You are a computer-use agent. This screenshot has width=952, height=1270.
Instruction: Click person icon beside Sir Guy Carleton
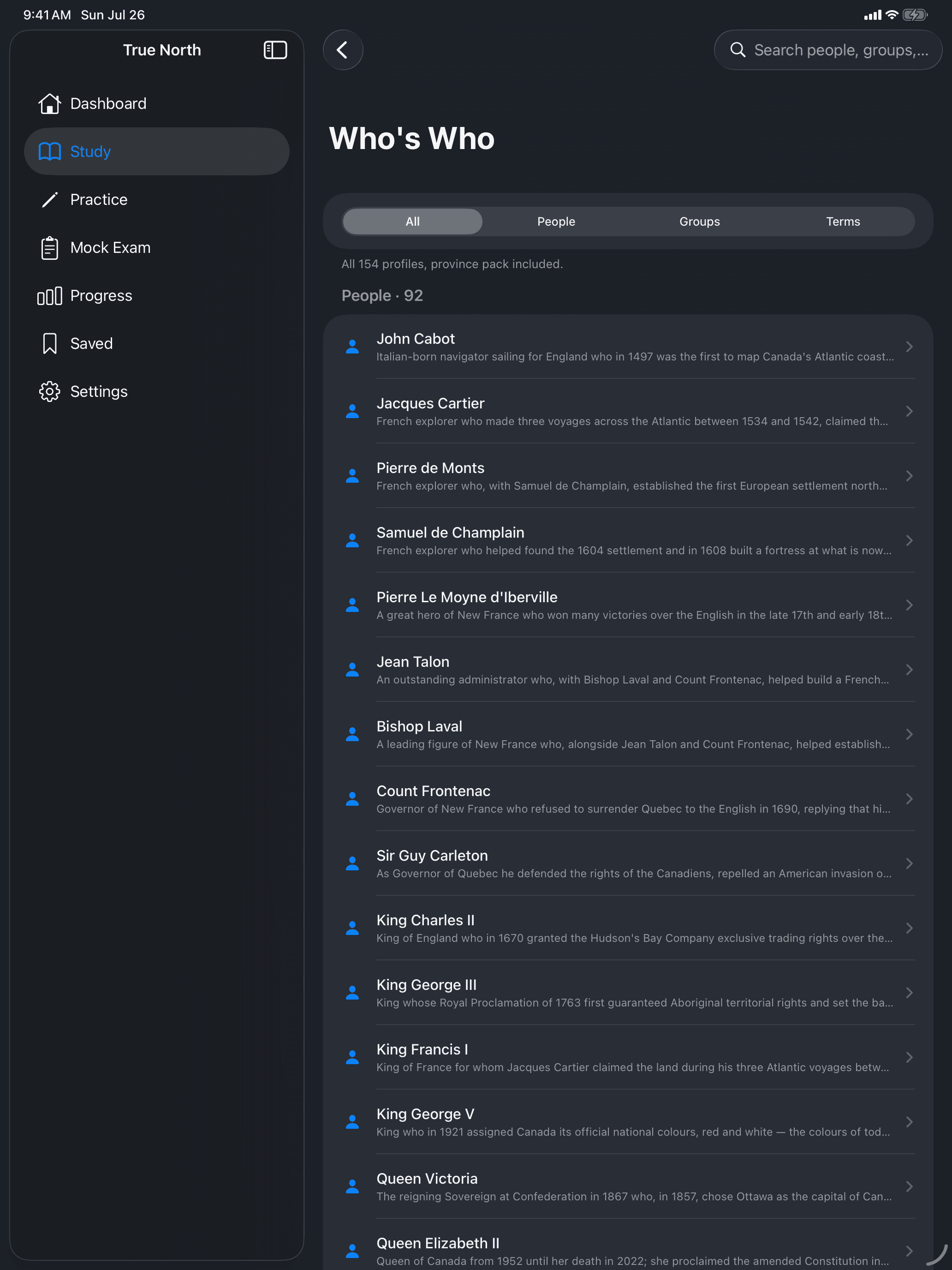coord(352,863)
